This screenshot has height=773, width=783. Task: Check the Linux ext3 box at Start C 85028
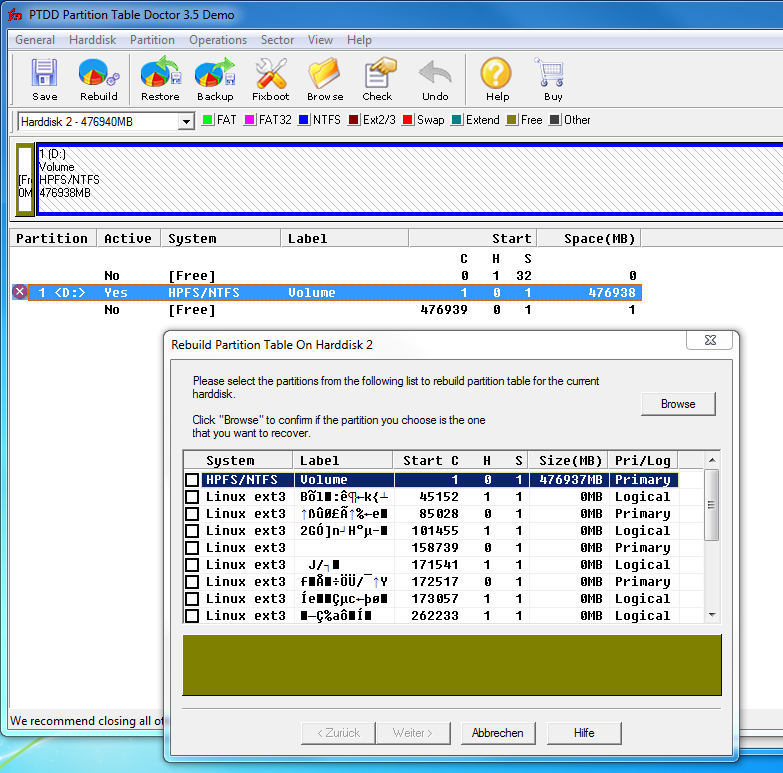[192, 514]
